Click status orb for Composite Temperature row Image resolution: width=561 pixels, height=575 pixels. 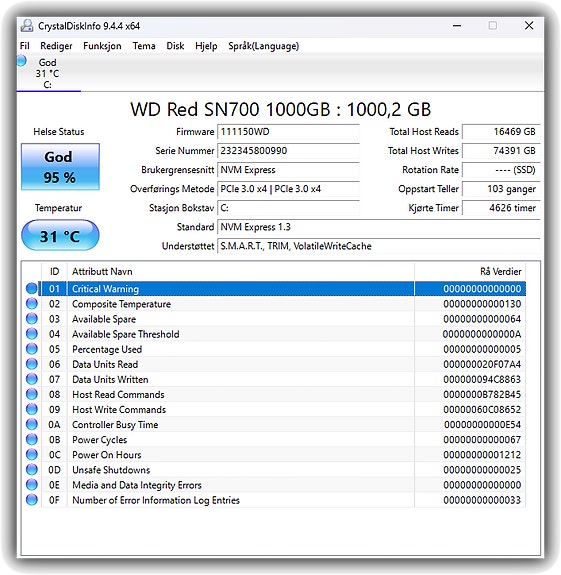coord(32,304)
